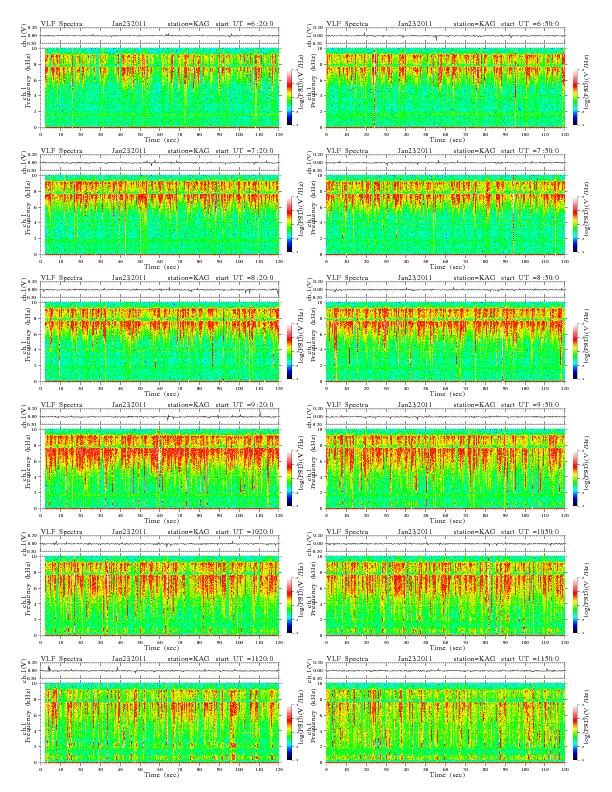612x792 pixels.
Task: Click "Jan232011" date of the 10:50:0 panel
Action: pos(415,532)
